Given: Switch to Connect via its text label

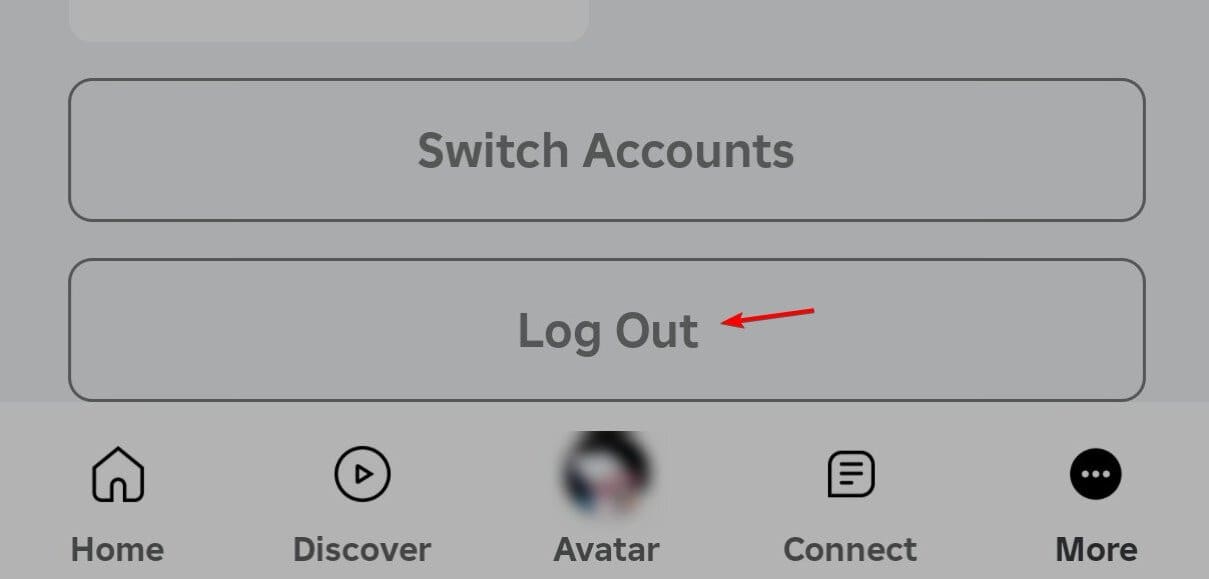Looking at the screenshot, I should pyautogui.click(x=850, y=549).
